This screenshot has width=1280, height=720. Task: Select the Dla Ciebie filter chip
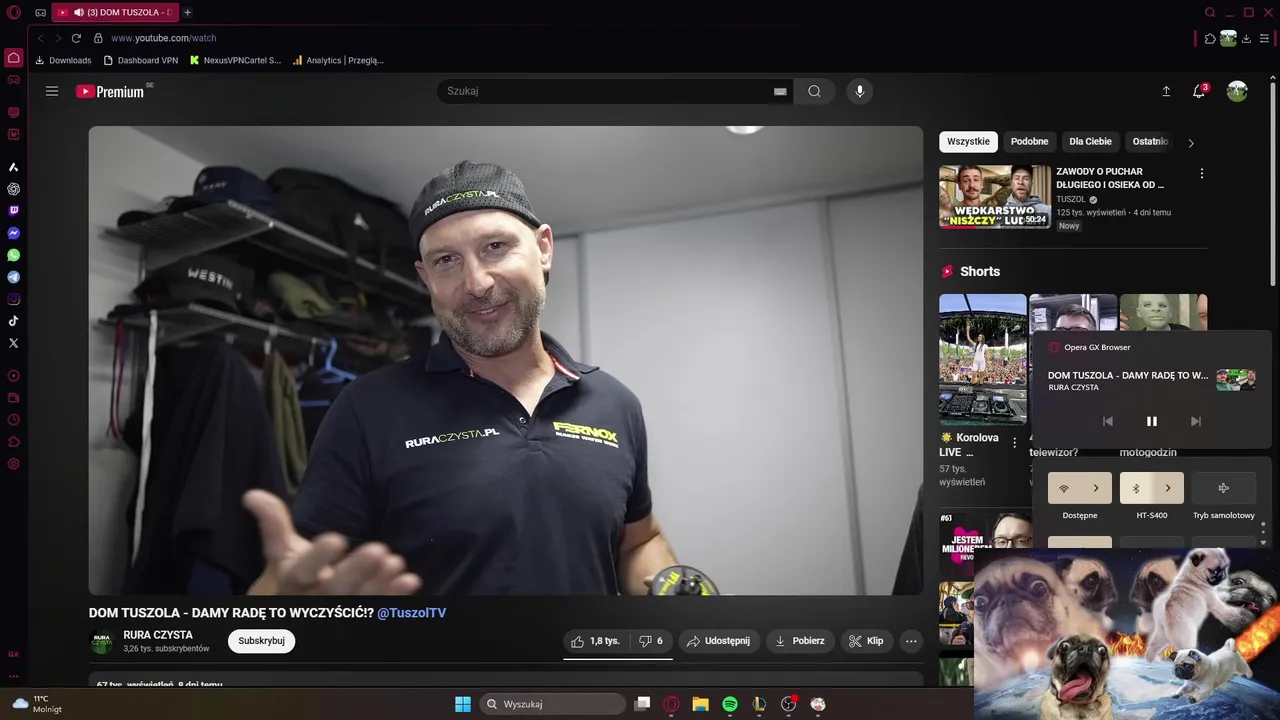pyautogui.click(x=1090, y=142)
